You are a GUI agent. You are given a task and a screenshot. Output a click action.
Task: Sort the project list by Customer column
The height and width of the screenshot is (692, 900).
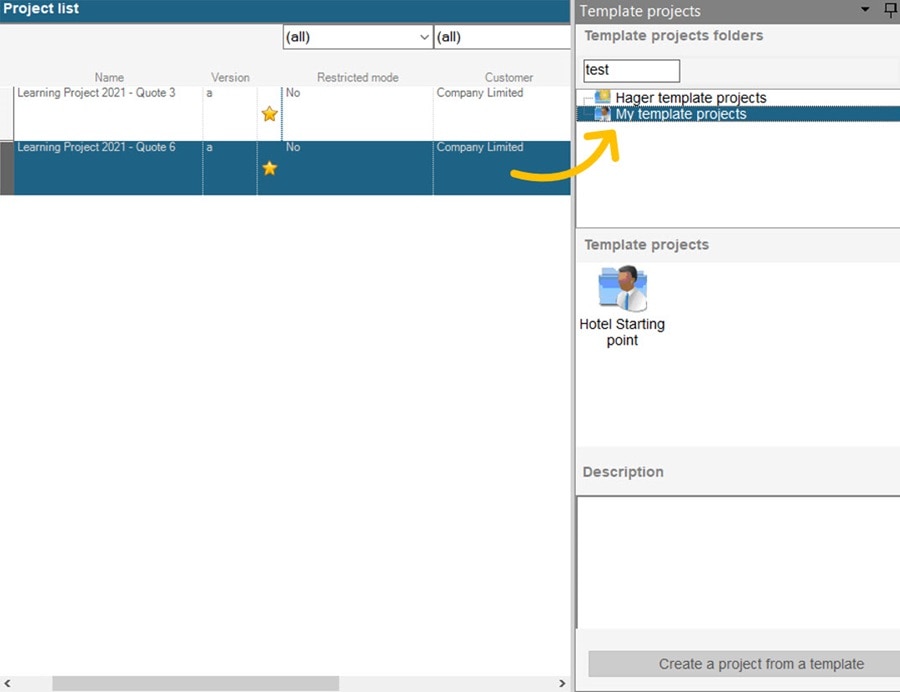point(508,77)
